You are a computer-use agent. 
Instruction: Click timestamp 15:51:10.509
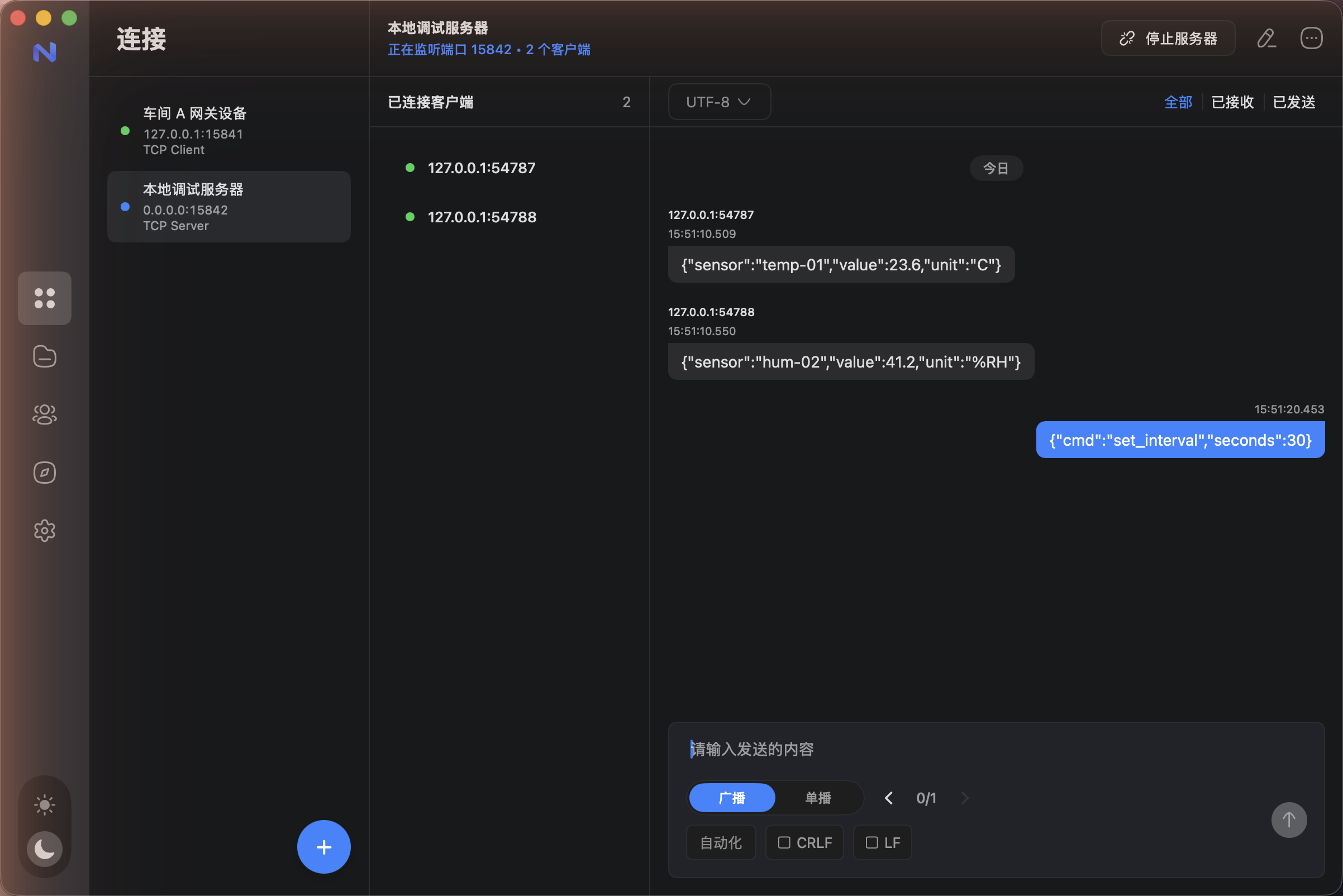702,233
